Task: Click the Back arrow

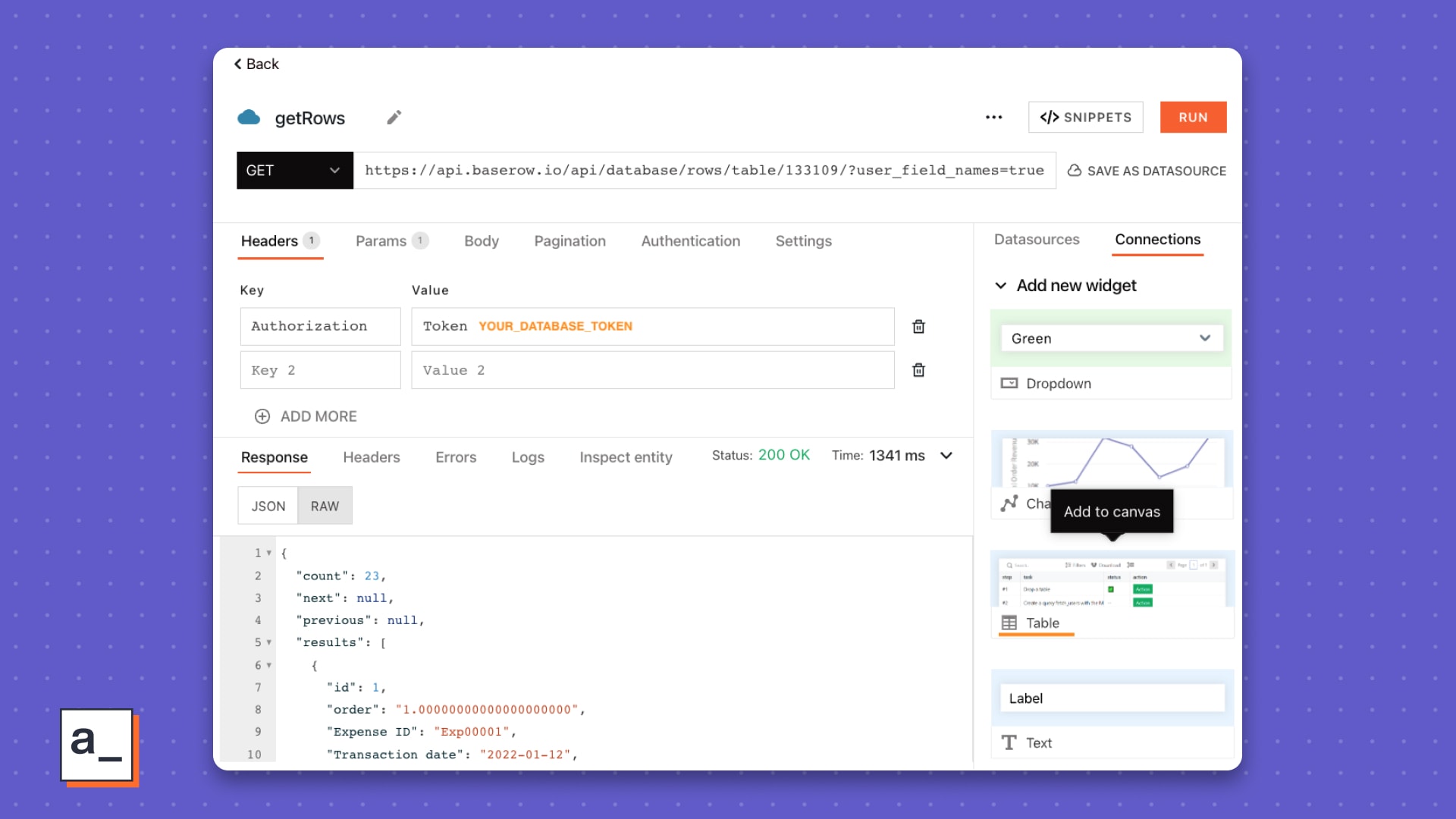Action: pyautogui.click(x=238, y=64)
